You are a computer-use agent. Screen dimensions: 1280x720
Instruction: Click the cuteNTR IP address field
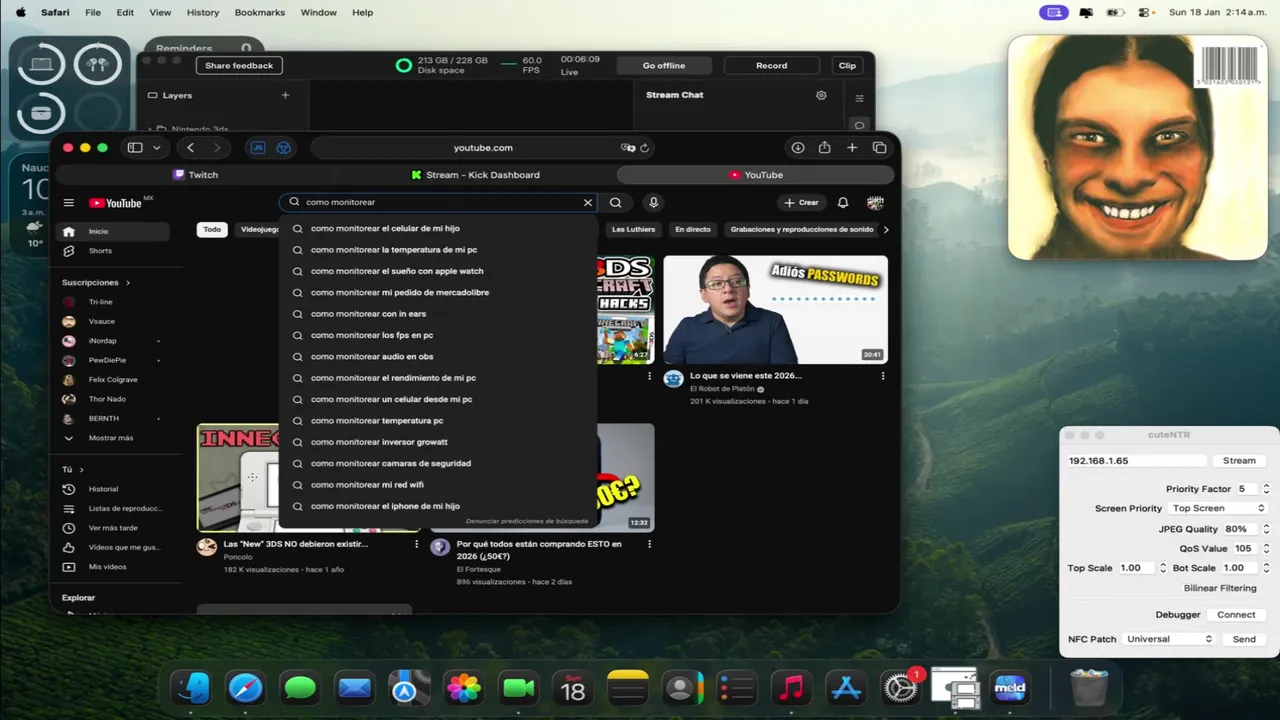(x=1136, y=461)
